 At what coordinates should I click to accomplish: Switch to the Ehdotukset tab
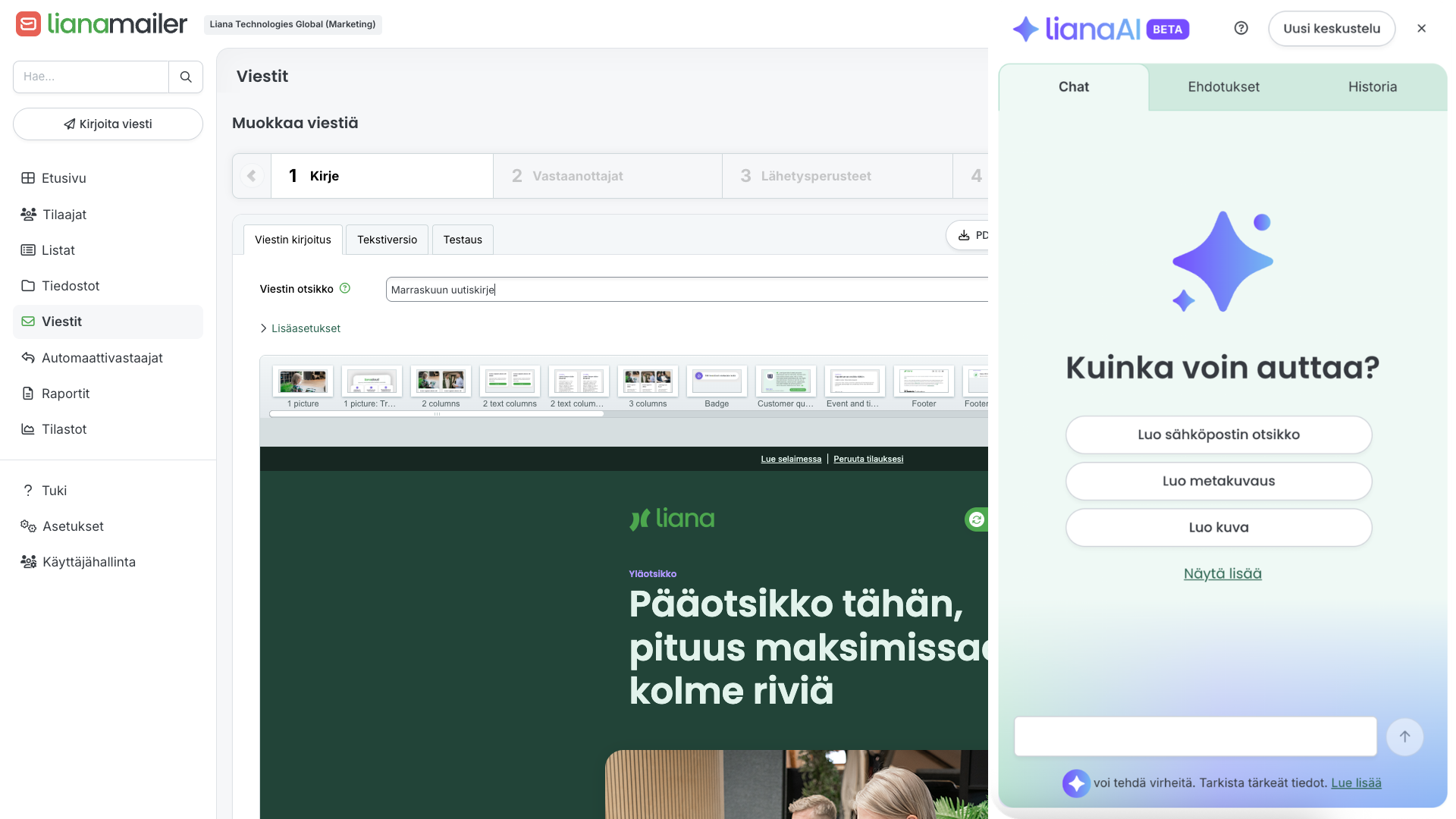coord(1223,87)
